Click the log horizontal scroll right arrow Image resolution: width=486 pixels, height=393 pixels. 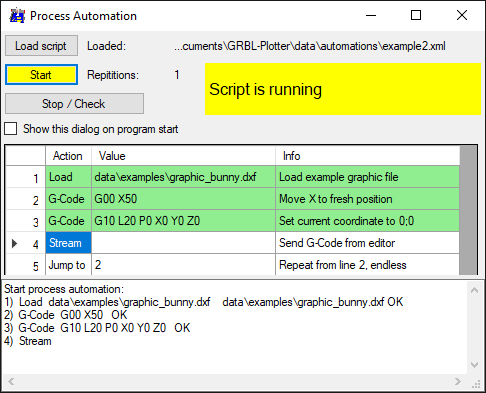pyautogui.click(x=458, y=381)
